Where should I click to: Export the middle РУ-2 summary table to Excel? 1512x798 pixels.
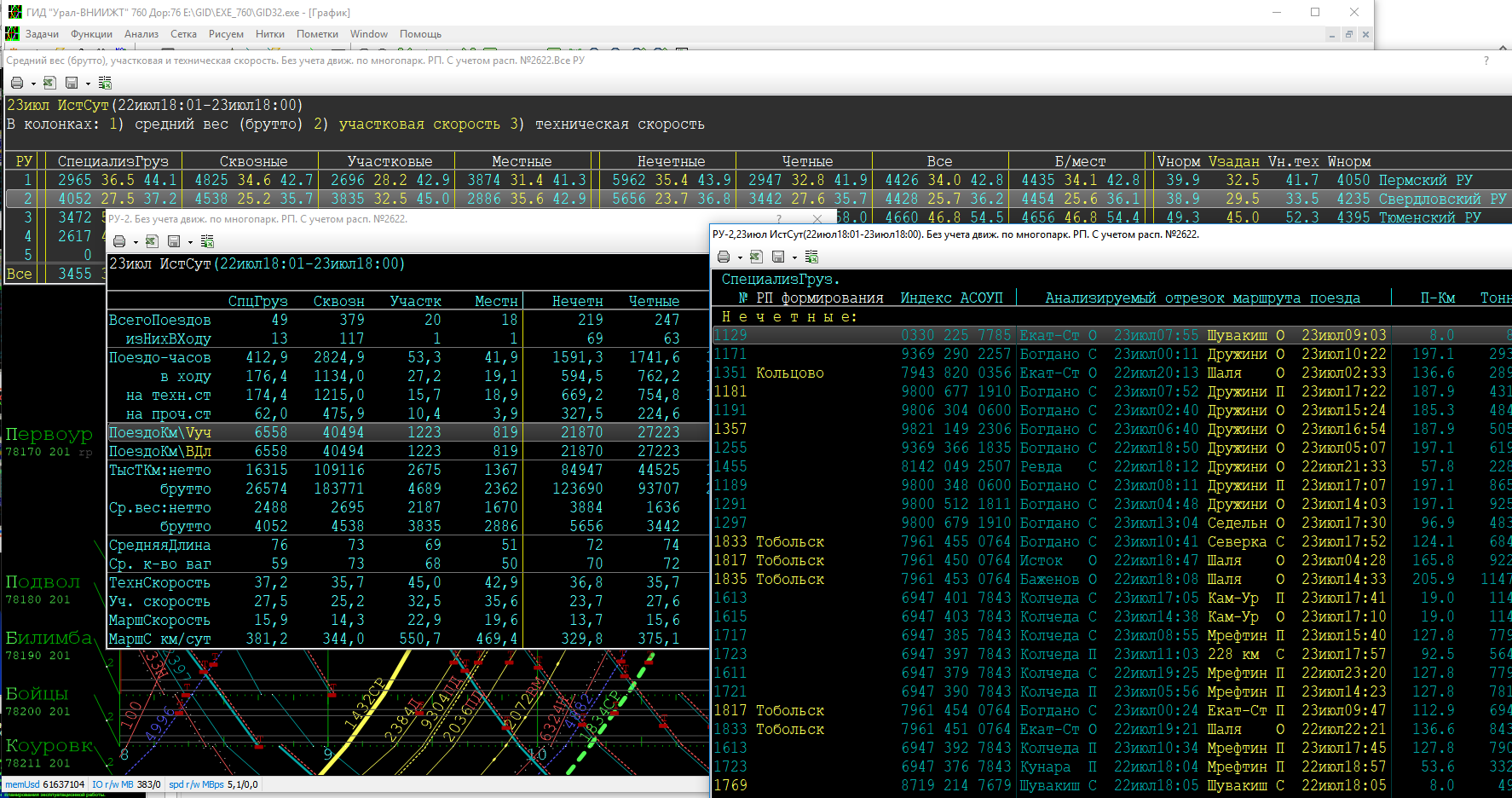(152, 242)
